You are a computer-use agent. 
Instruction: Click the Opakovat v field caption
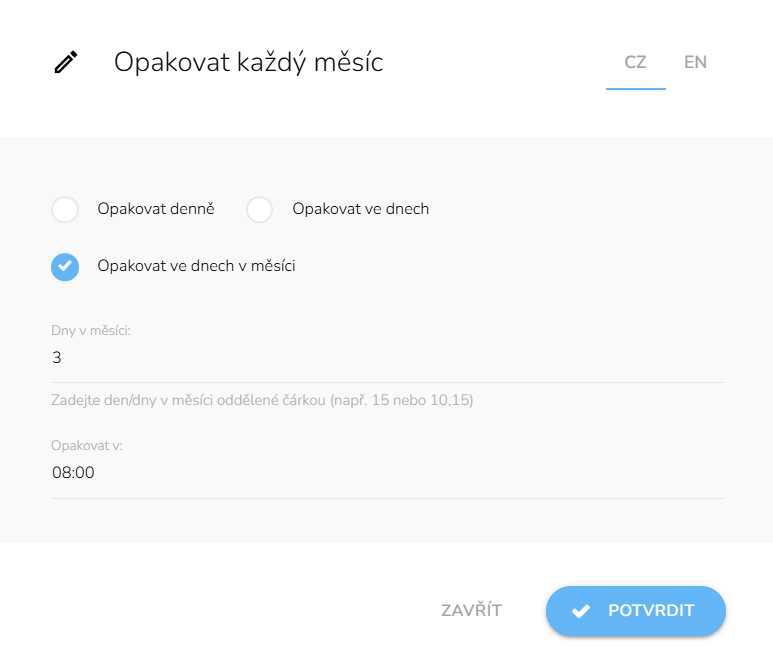click(x=86, y=446)
